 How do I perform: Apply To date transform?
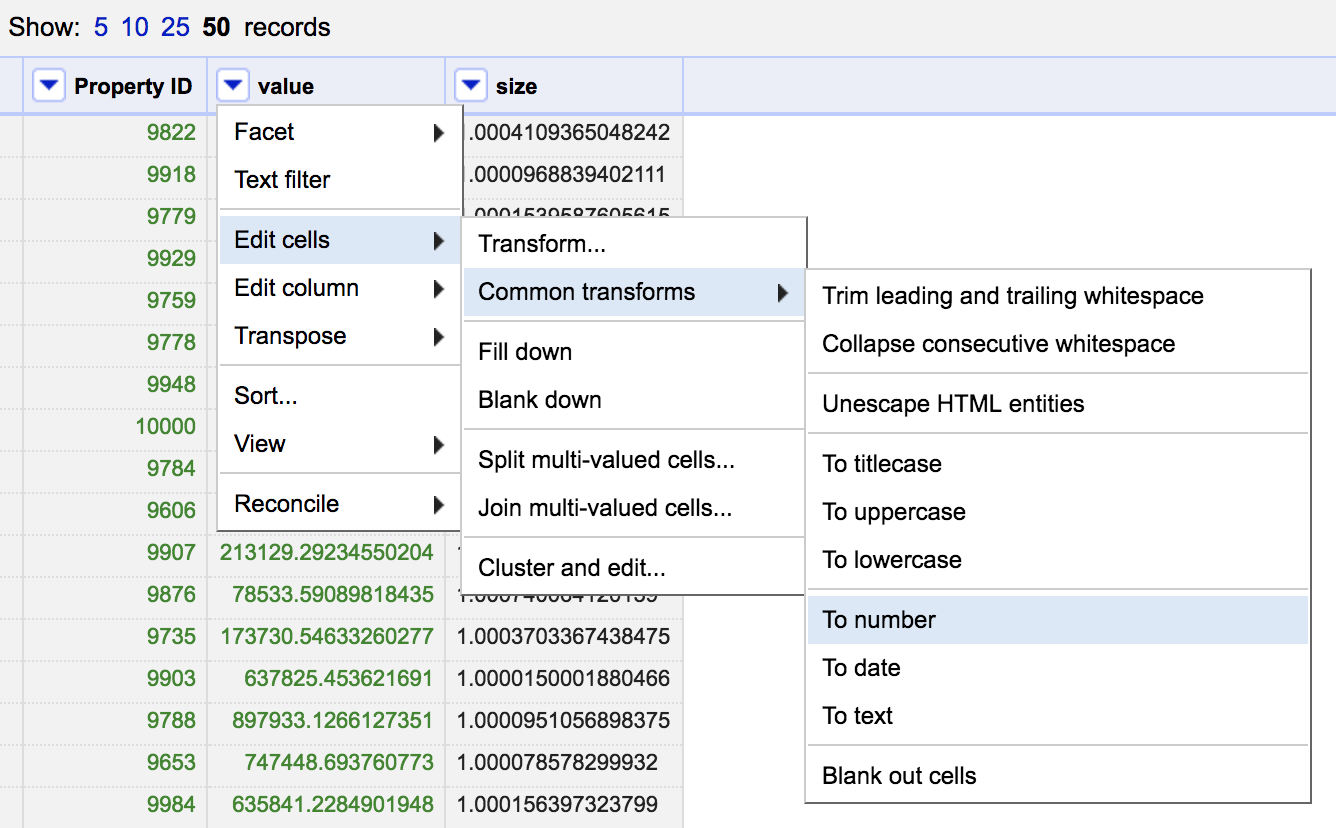pyautogui.click(x=1058, y=668)
